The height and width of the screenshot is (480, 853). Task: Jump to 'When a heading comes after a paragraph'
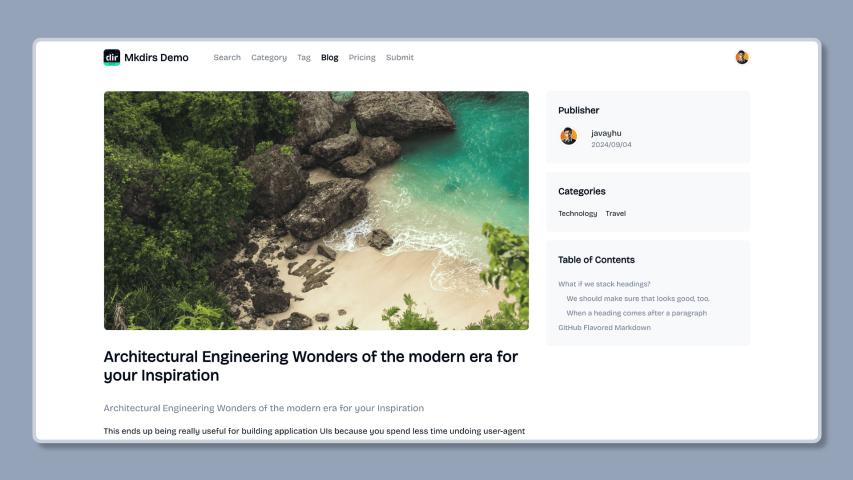pyautogui.click(x=636, y=313)
